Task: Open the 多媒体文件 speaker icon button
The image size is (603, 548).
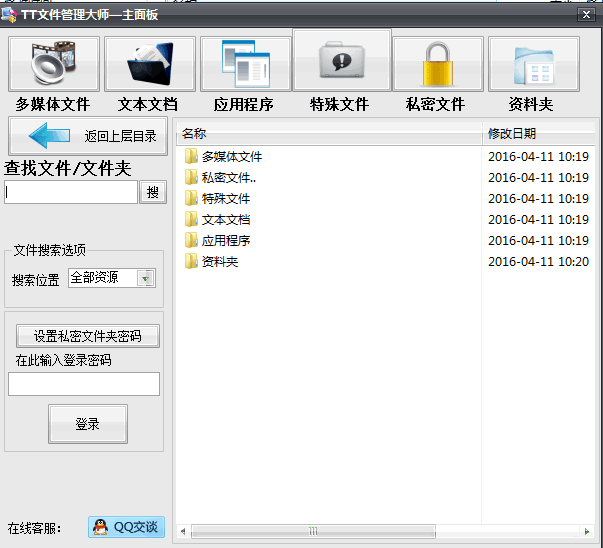Action: (54, 64)
